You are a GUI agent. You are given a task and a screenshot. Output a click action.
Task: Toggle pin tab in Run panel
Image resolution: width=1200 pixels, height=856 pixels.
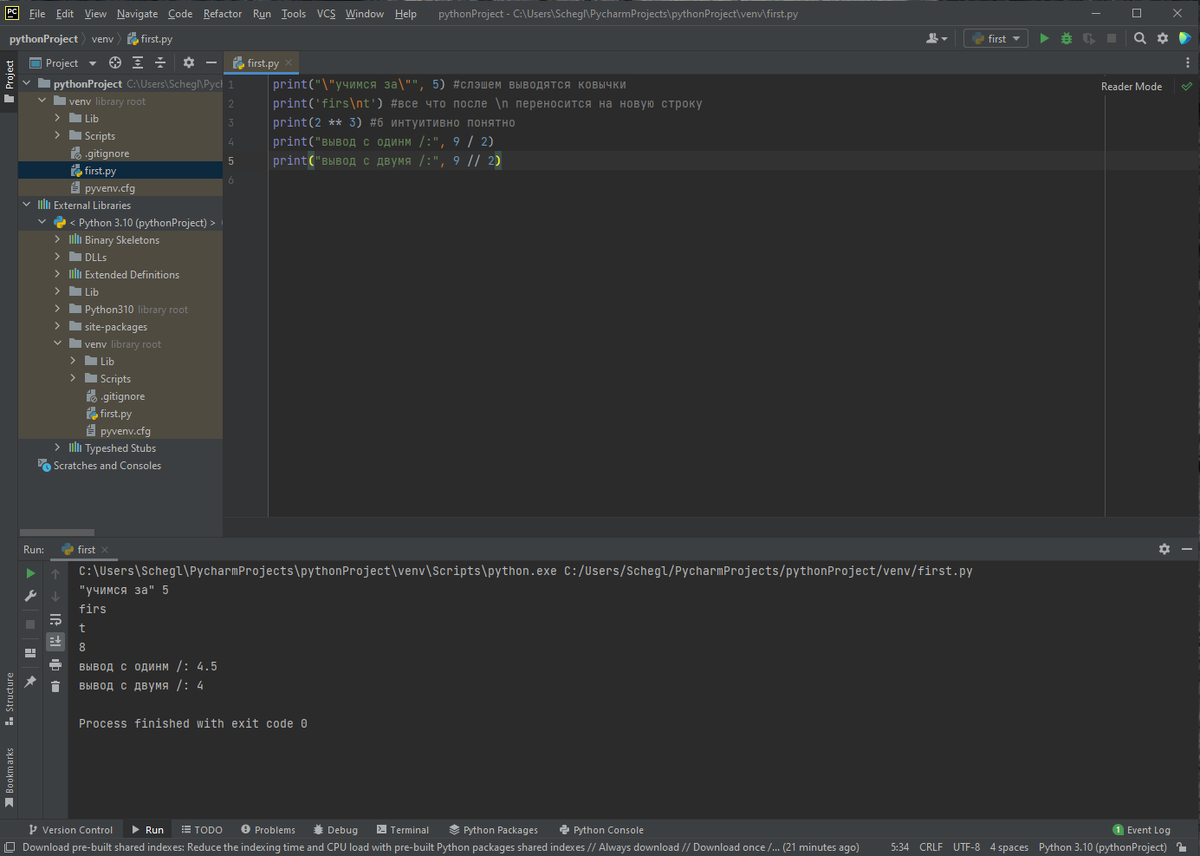31,681
